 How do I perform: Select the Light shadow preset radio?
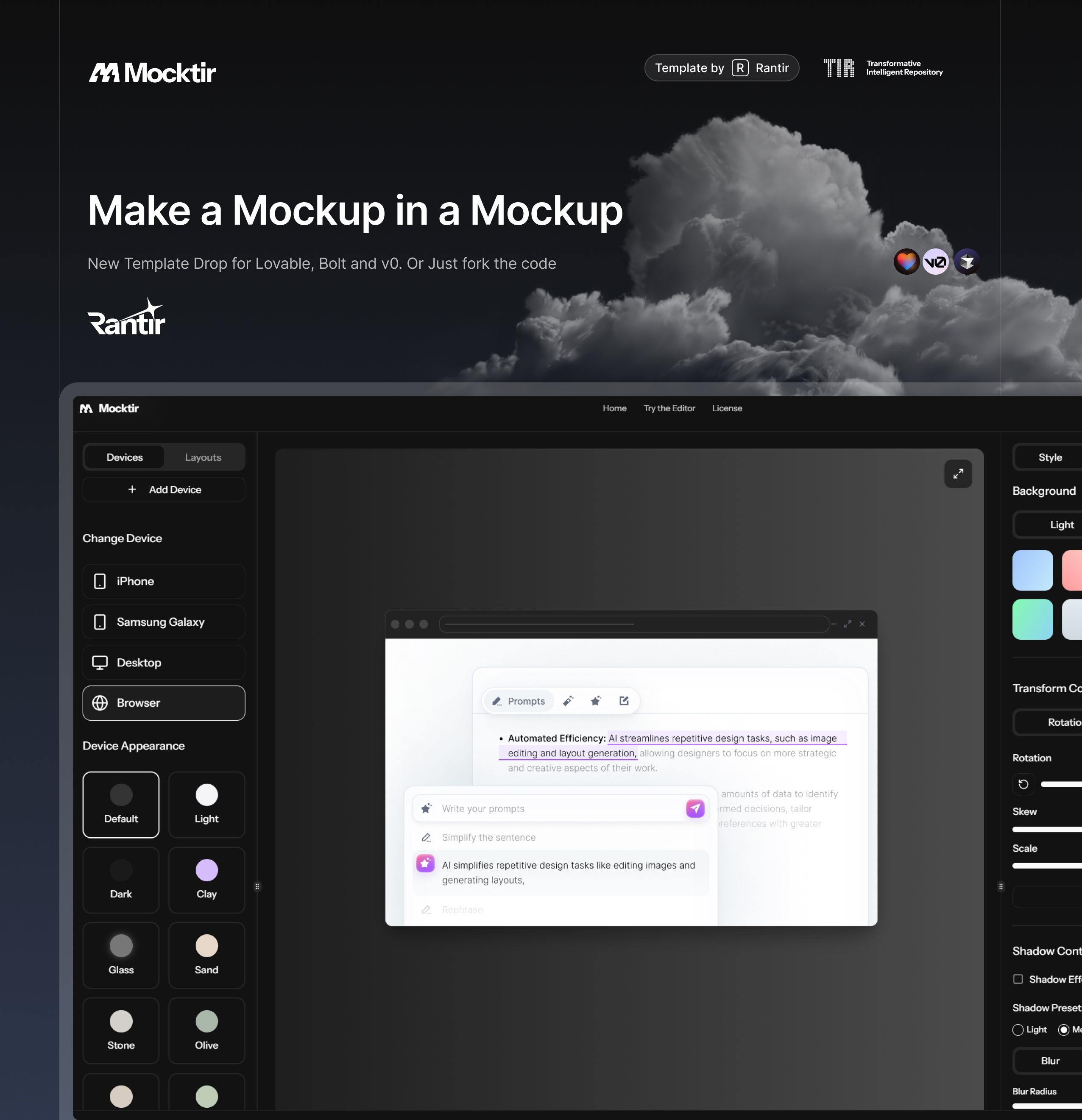coord(1018,1029)
